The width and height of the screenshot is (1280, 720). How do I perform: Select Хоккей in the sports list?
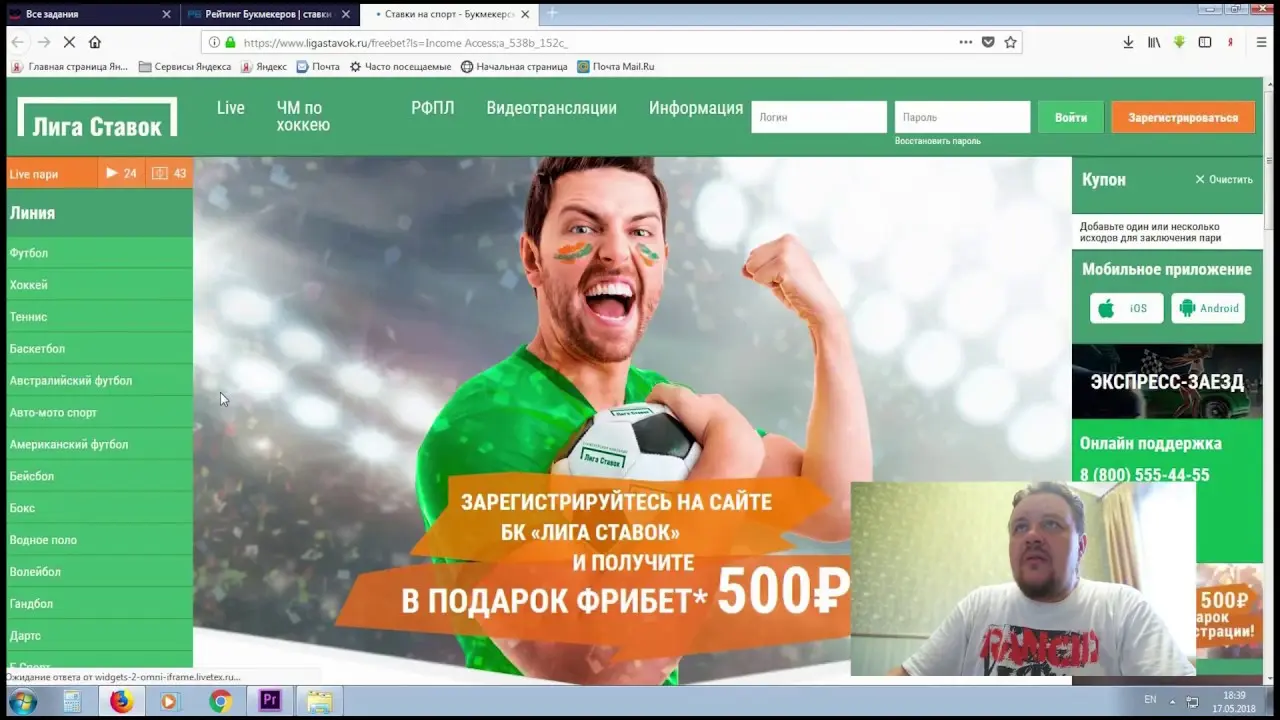(x=100, y=285)
